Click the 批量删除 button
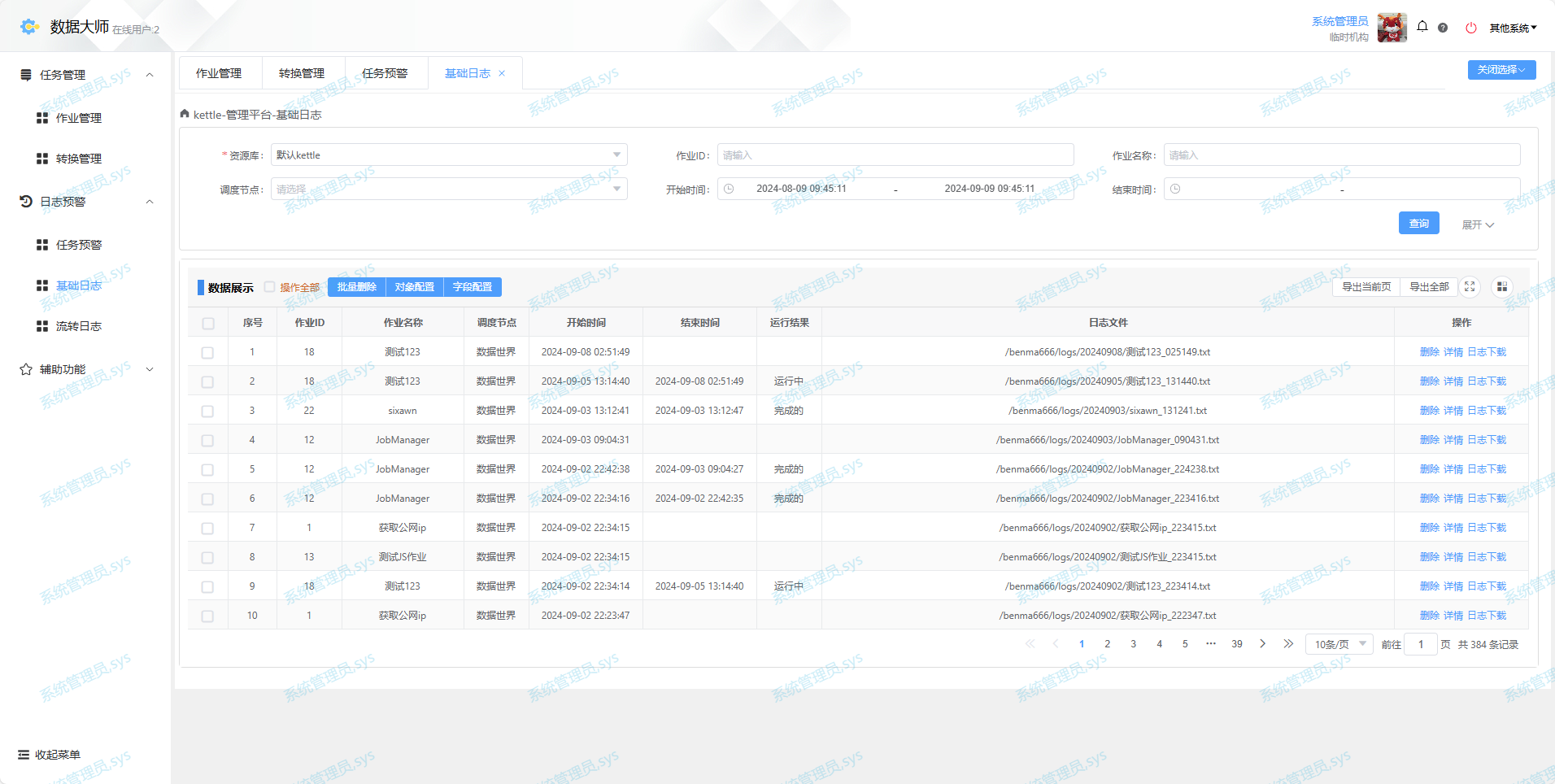The height and width of the screenshot is (784, 1555). [356, 287]
